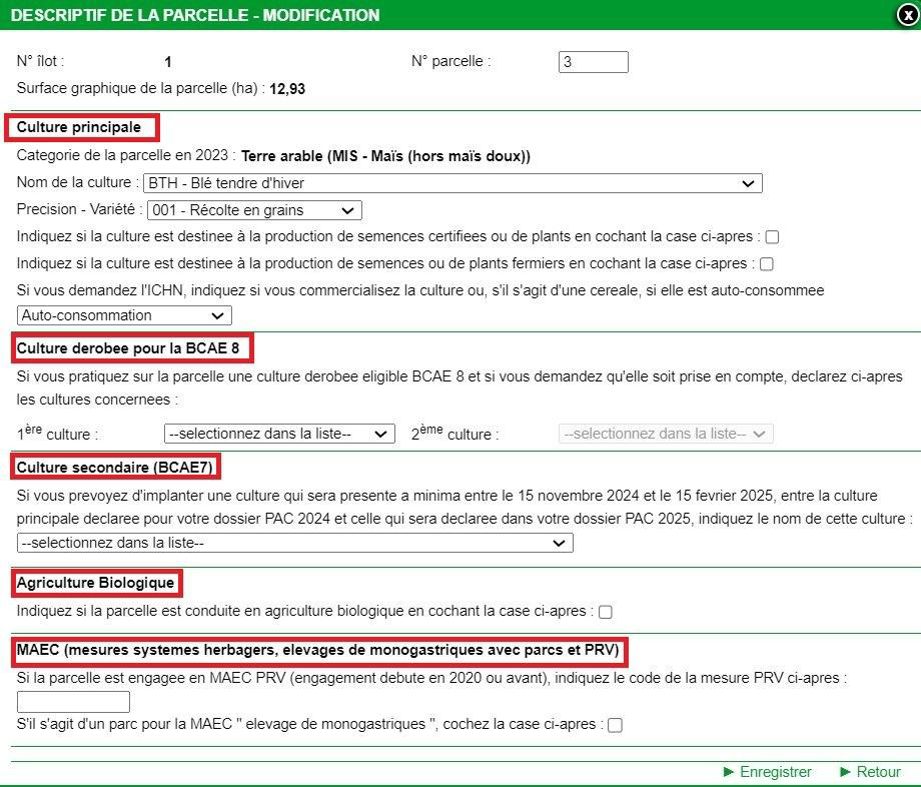Click the Enregistrer link to save
921x787 pixels.
[x=775, y=772]
